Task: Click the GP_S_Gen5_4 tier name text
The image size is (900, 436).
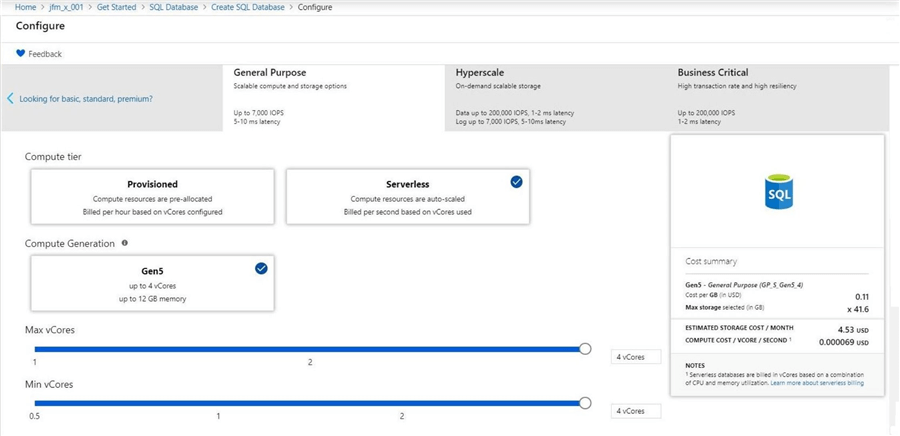Action: (x=781, y=285)
